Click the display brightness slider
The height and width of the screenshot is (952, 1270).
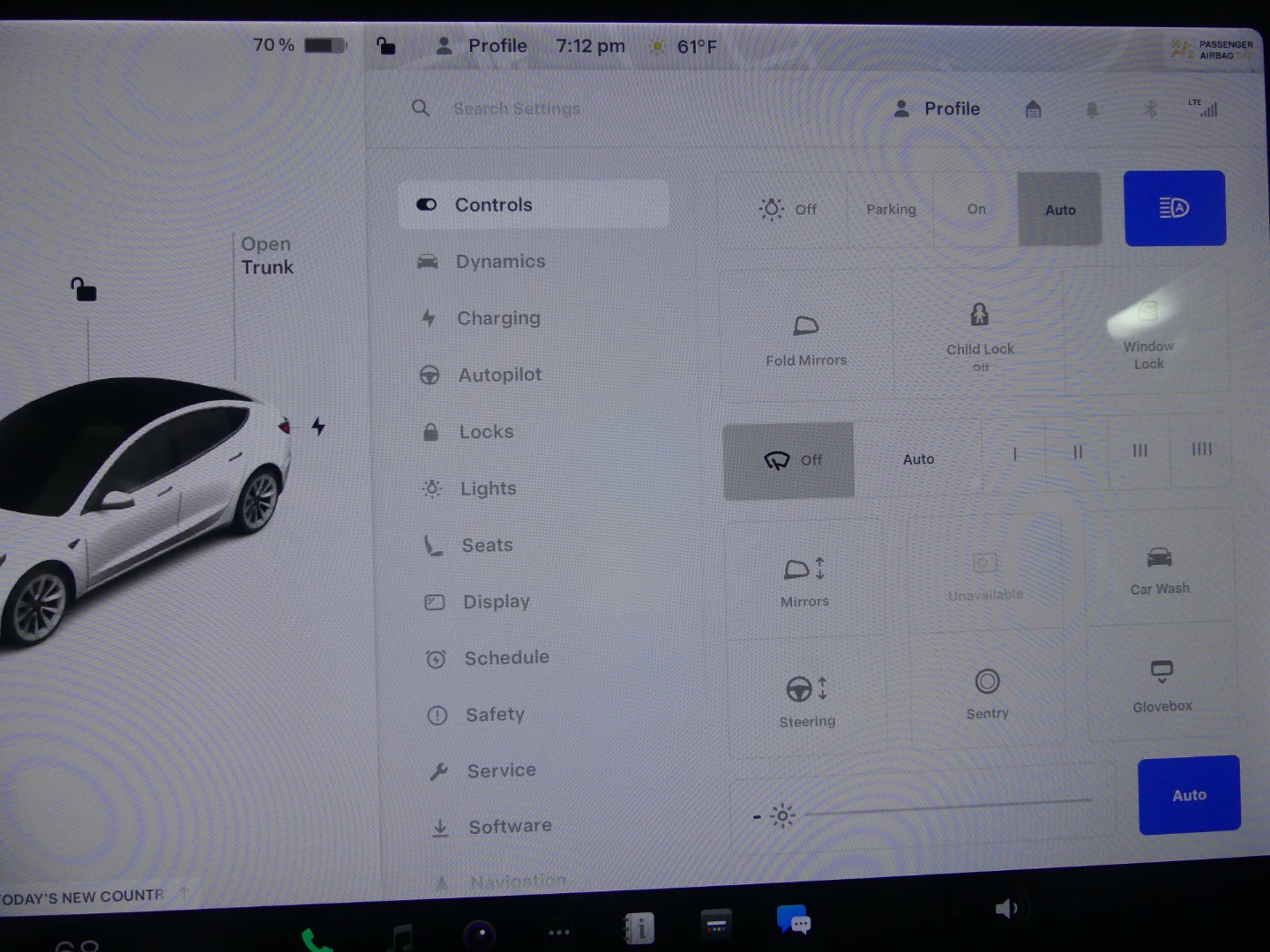coord(948,807)
